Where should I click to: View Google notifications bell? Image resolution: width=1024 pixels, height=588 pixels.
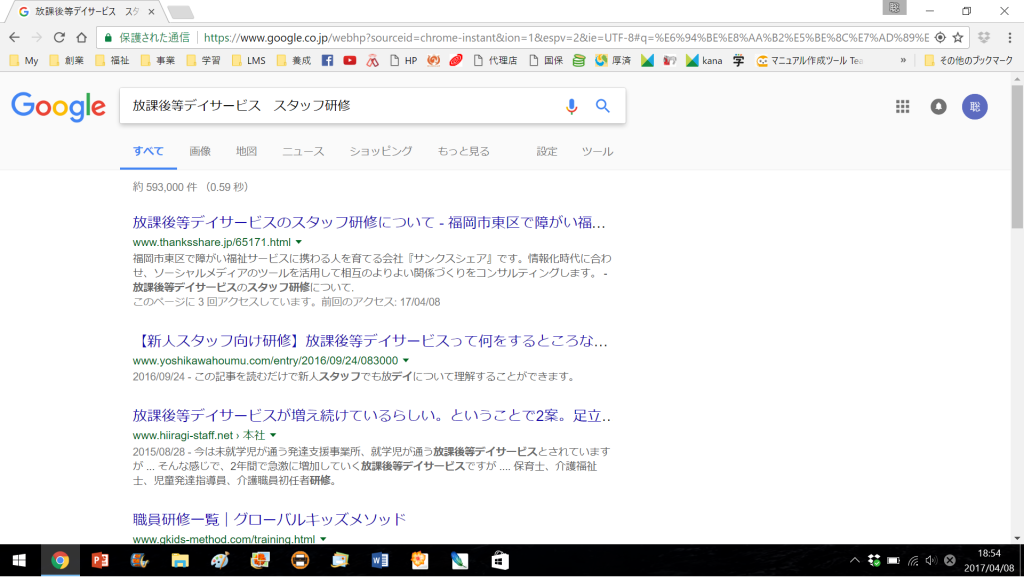tap(938, 106)
